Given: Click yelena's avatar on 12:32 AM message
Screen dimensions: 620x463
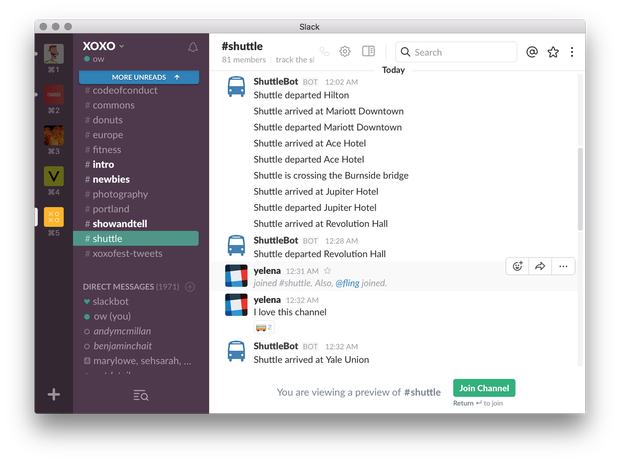Looking at the screenshot, I should pyautogui.click(x=236, y=305).
